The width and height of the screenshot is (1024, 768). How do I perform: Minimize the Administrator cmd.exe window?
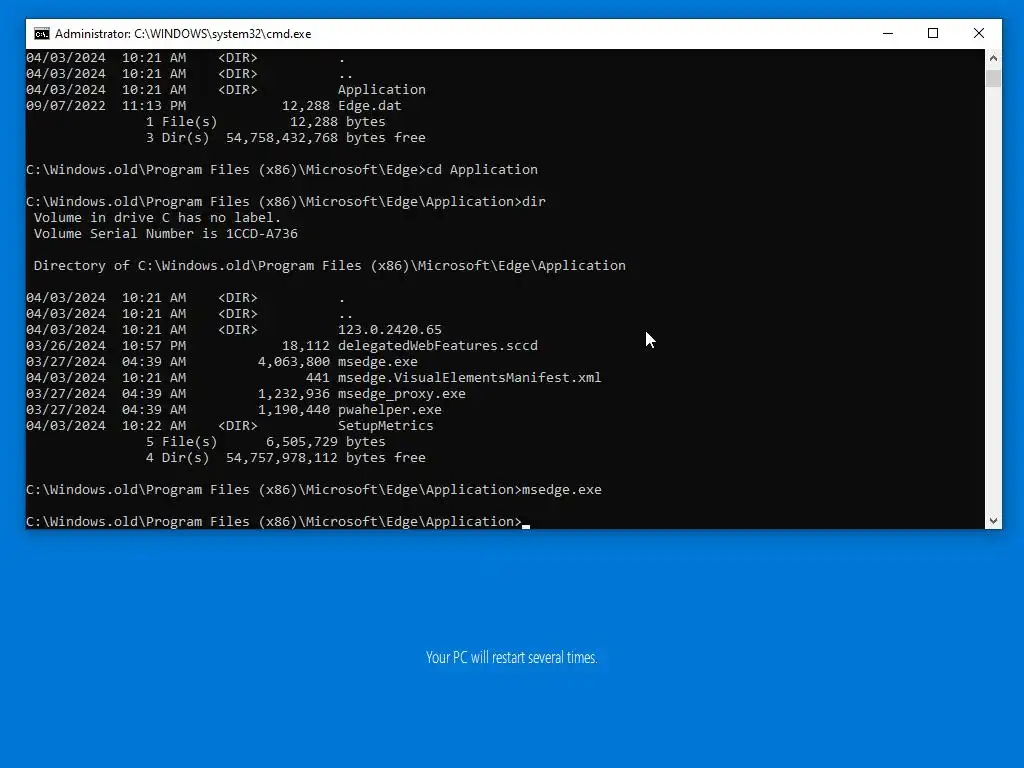coord(888,33)
